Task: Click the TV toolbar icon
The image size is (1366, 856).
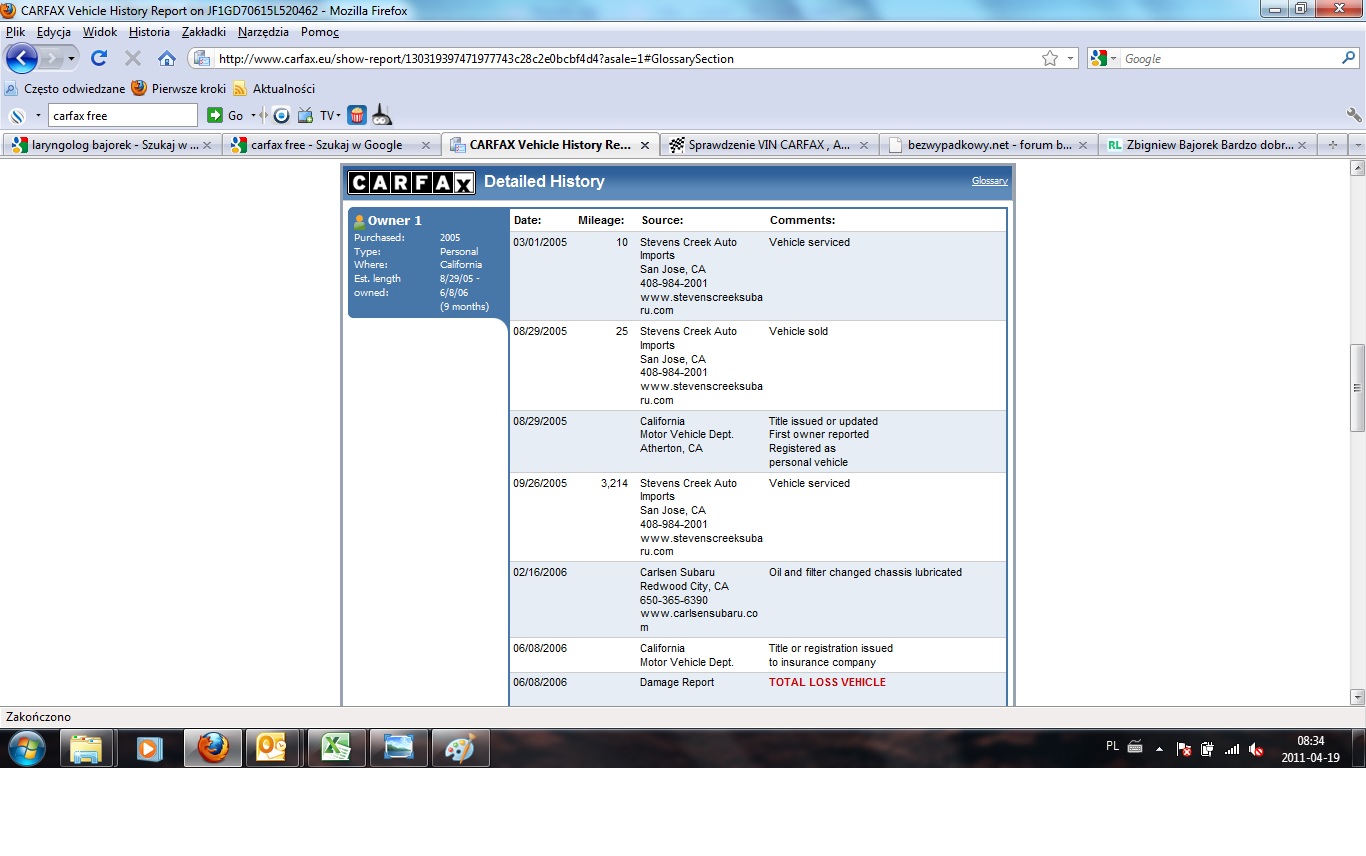Action: click(x=306, y=115)
